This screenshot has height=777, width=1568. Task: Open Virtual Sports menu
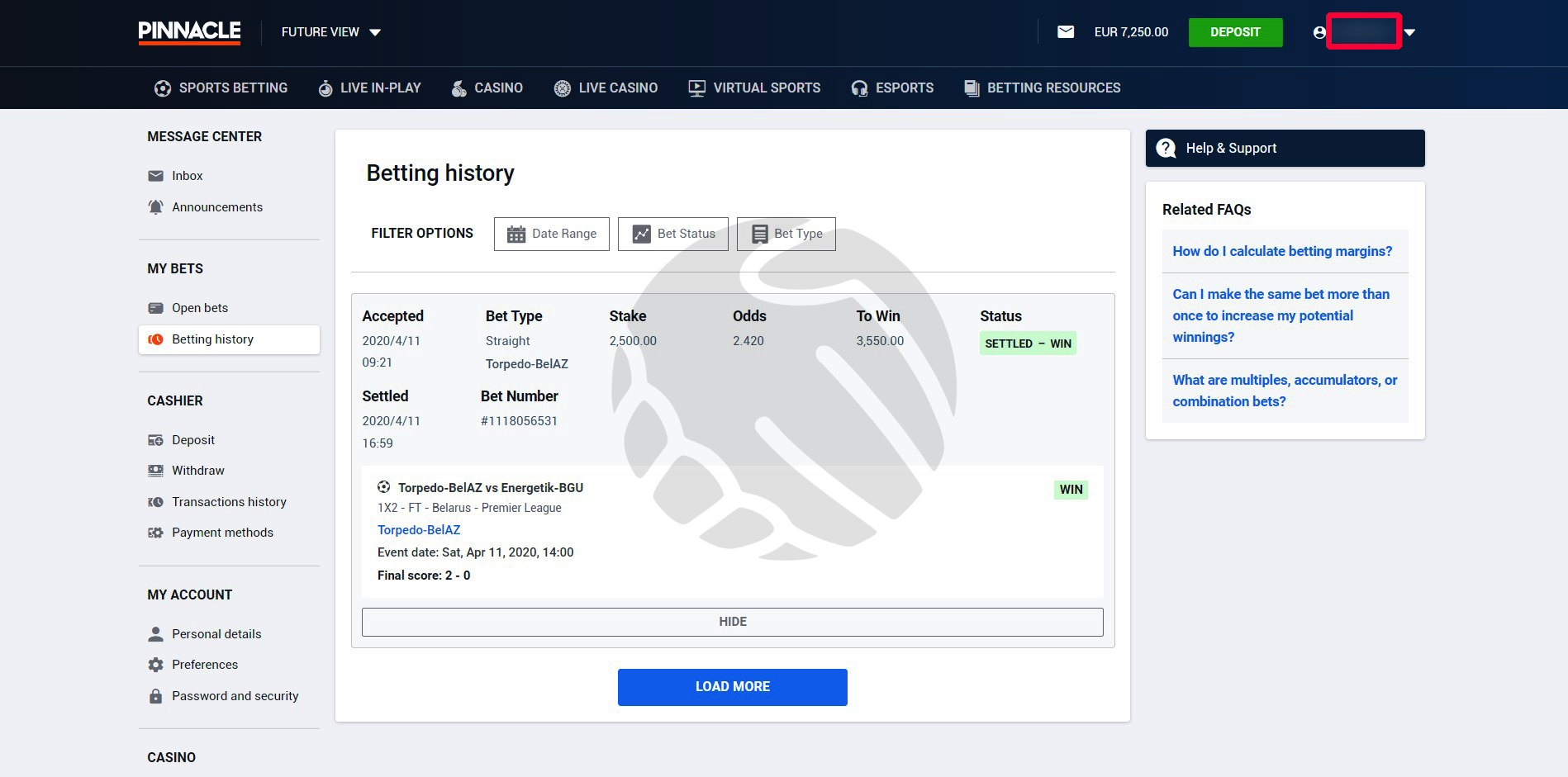pos(754,88)
